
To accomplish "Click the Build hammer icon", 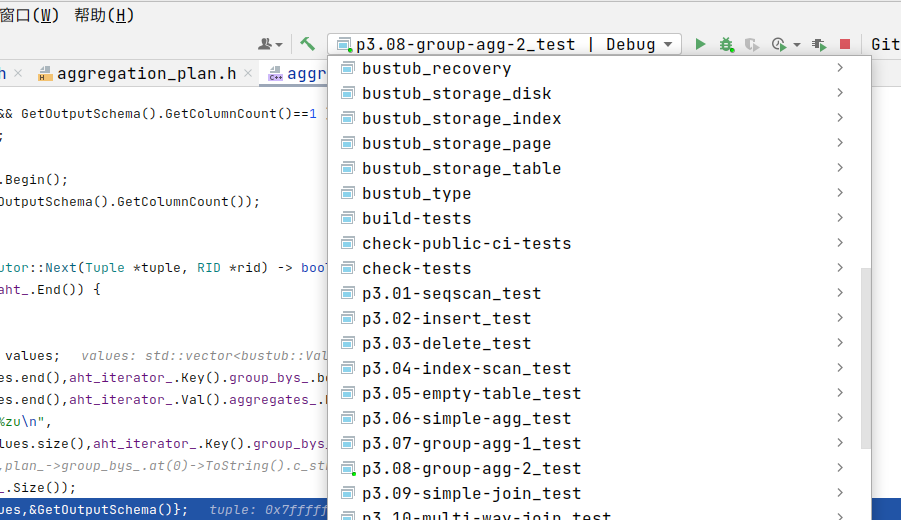I will pos(308,44).
